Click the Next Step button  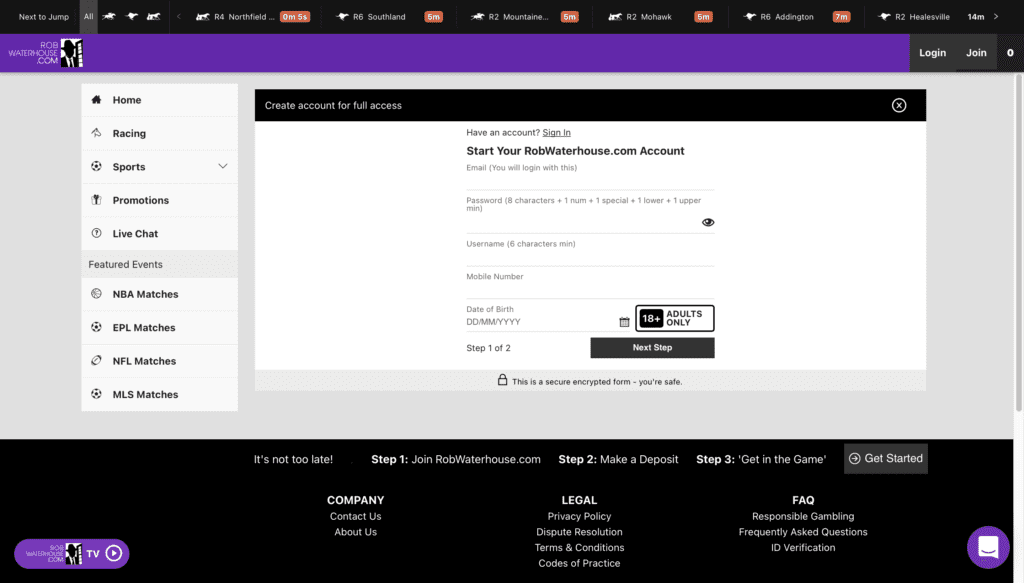[652, 348]
